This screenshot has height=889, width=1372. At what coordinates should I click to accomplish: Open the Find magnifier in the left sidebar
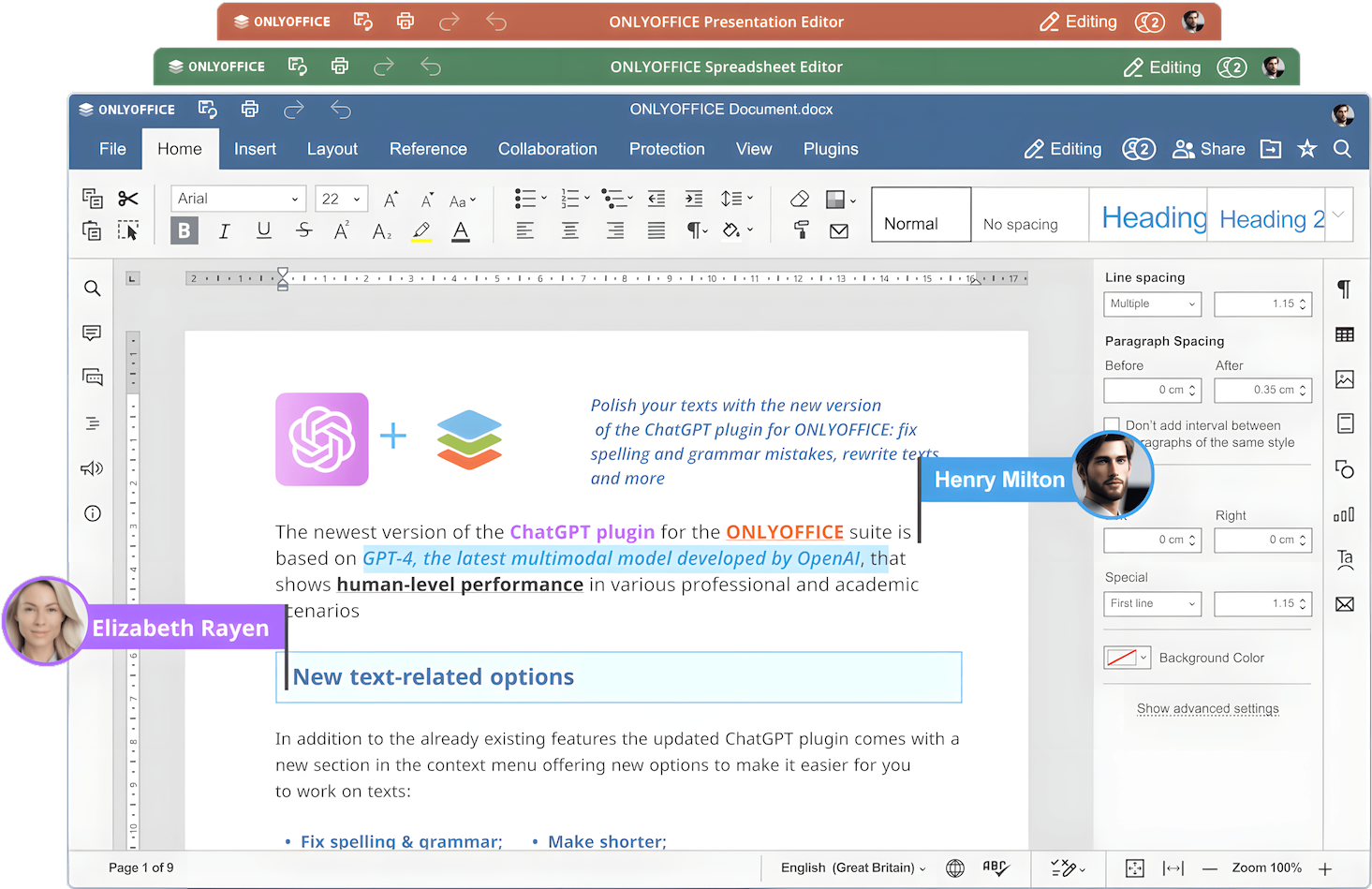[92, 289]
